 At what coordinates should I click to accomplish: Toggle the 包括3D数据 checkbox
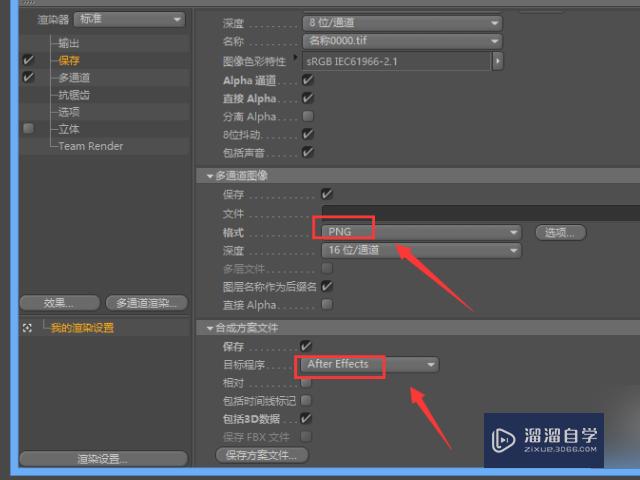(x=306, y=418)
